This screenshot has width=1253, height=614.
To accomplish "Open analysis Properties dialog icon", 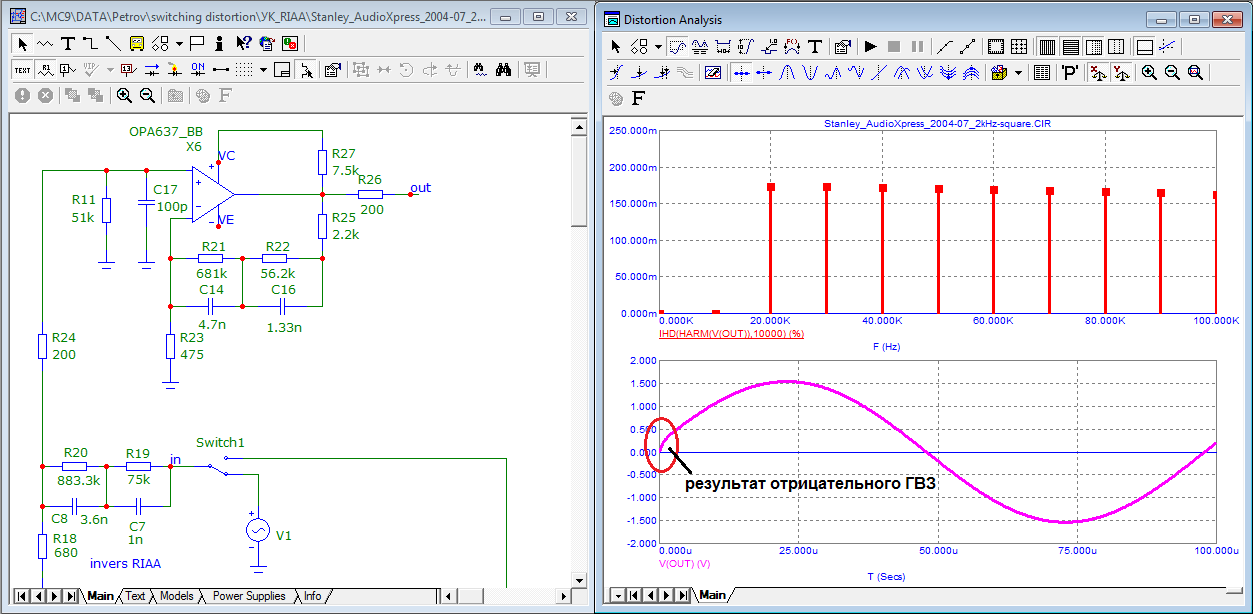I will tap(842, 46).
